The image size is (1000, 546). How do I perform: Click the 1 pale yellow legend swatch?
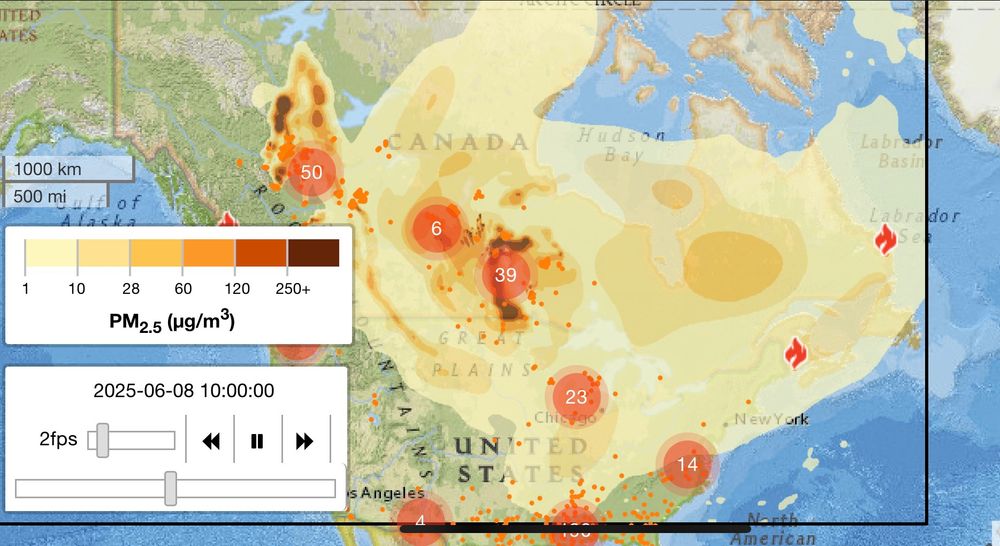(x=51, y=253)
